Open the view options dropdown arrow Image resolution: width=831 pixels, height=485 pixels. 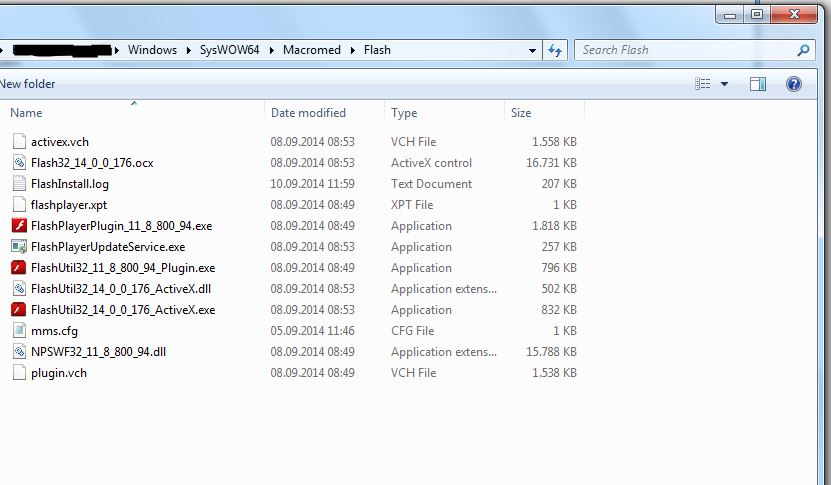point(724,84)
